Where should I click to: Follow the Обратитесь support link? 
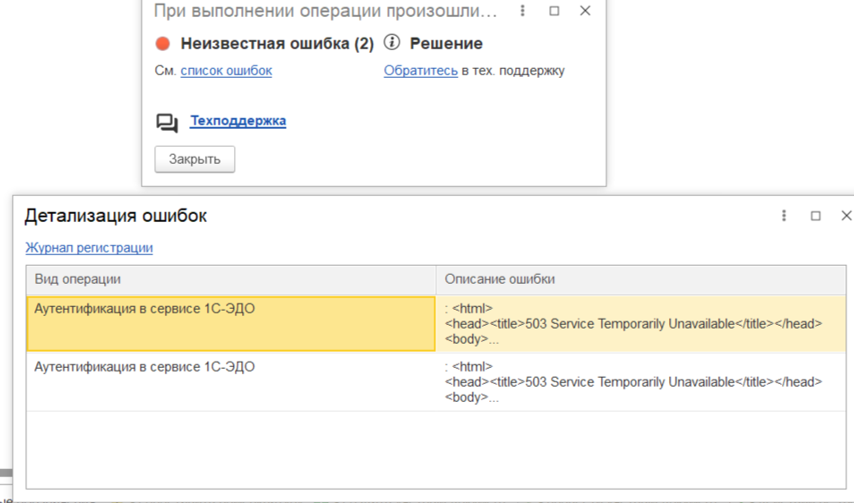click(420, 71)
